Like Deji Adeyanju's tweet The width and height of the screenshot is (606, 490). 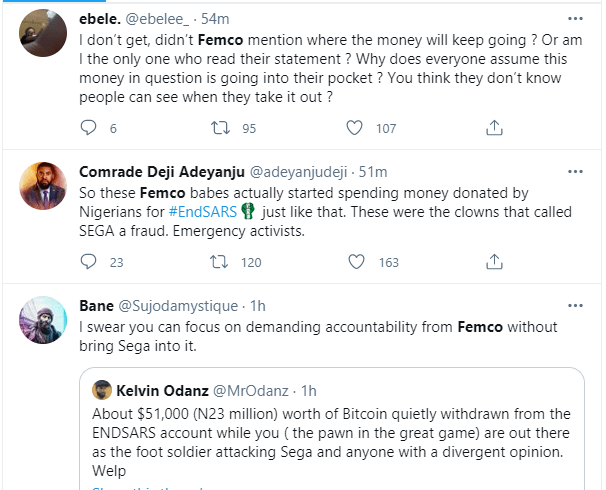tap(355, 262)
